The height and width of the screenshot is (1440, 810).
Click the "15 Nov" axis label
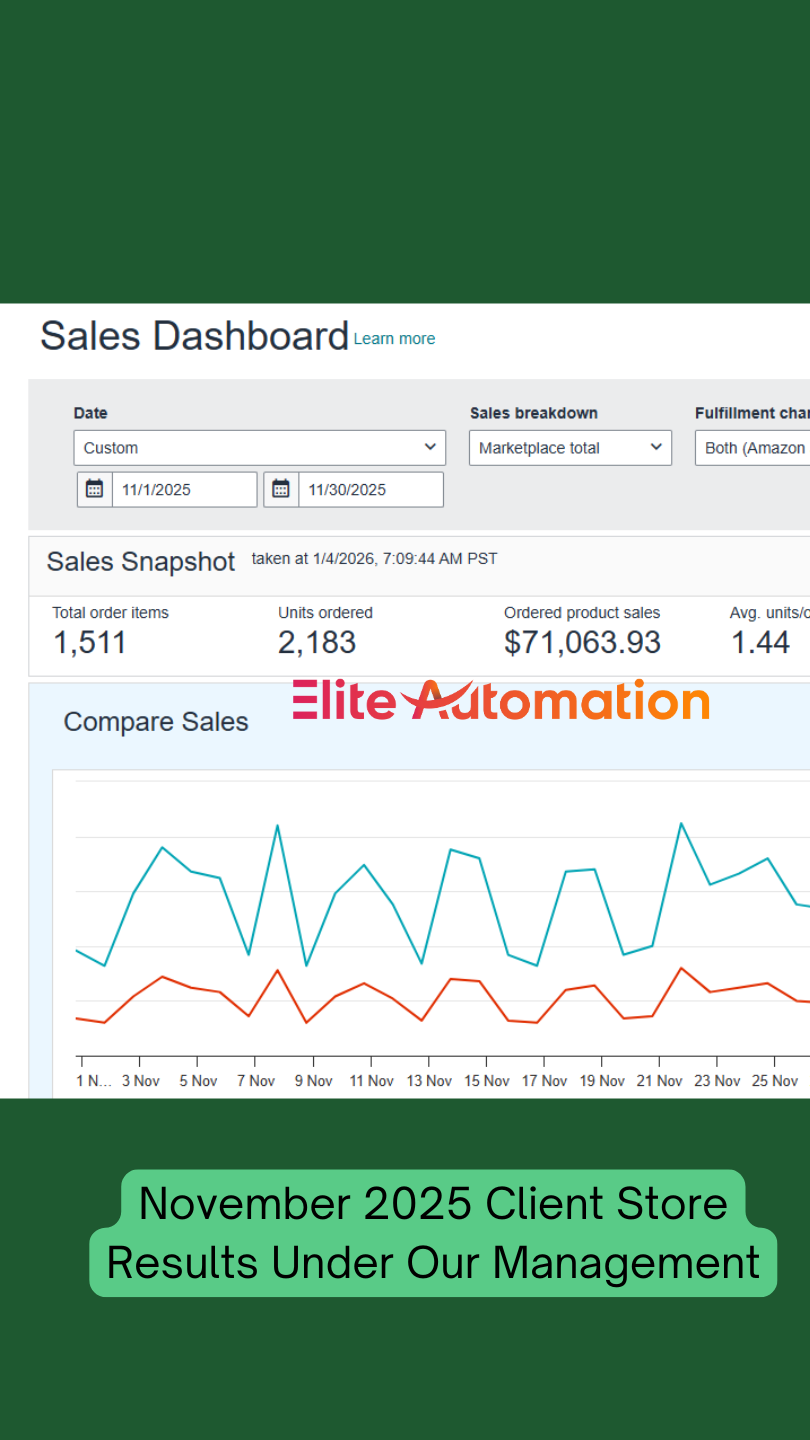tap(487, 1081)
